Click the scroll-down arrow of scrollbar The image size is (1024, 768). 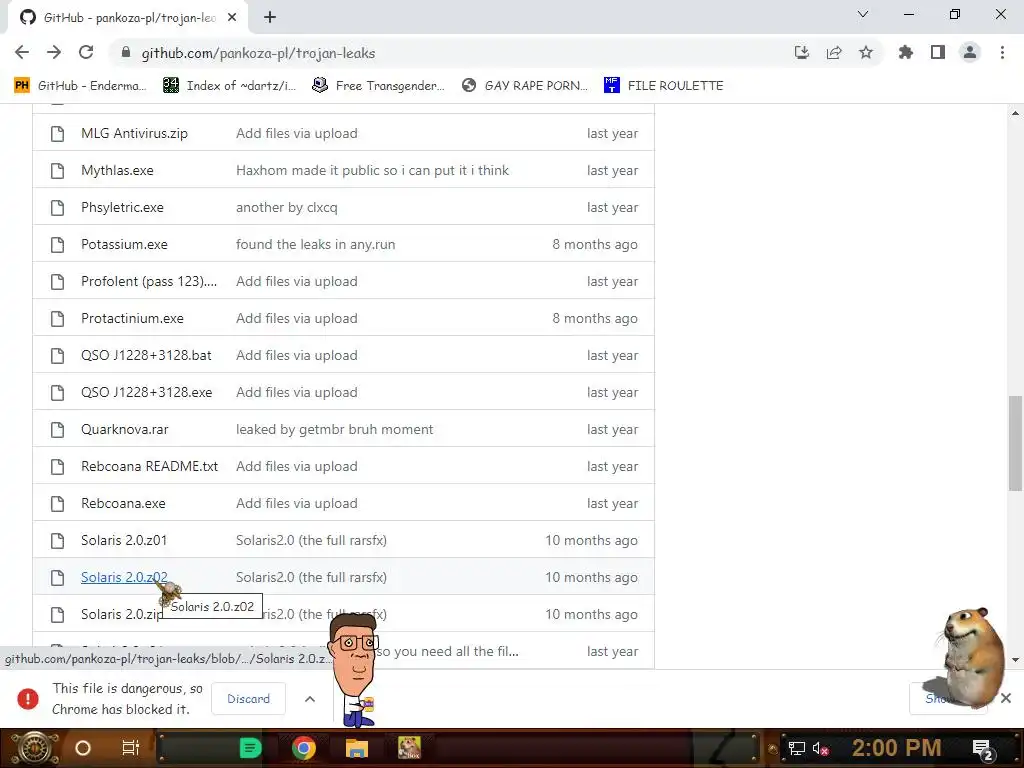pyautogui.click(x=1015, y=660)
